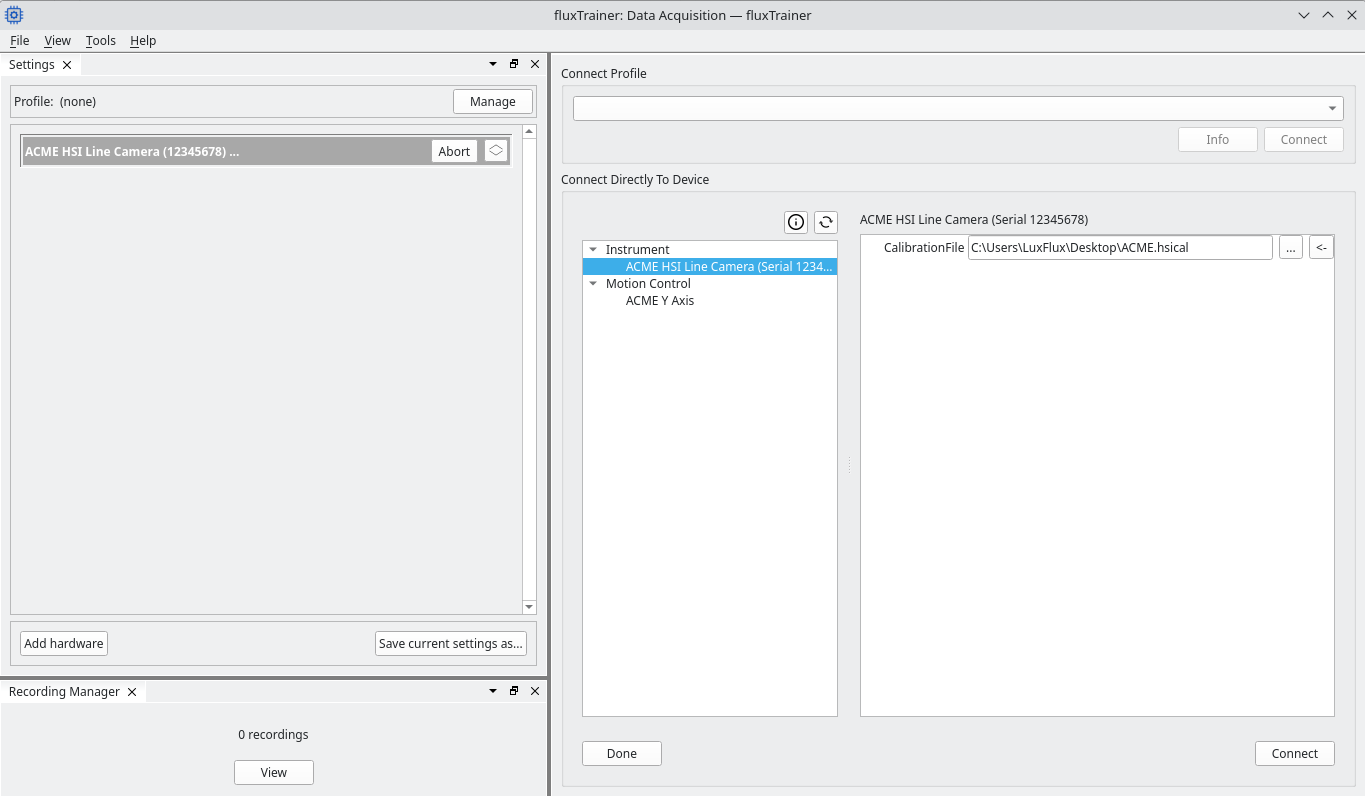
Task: Float the Settings panel
Action: coord(514,64)
